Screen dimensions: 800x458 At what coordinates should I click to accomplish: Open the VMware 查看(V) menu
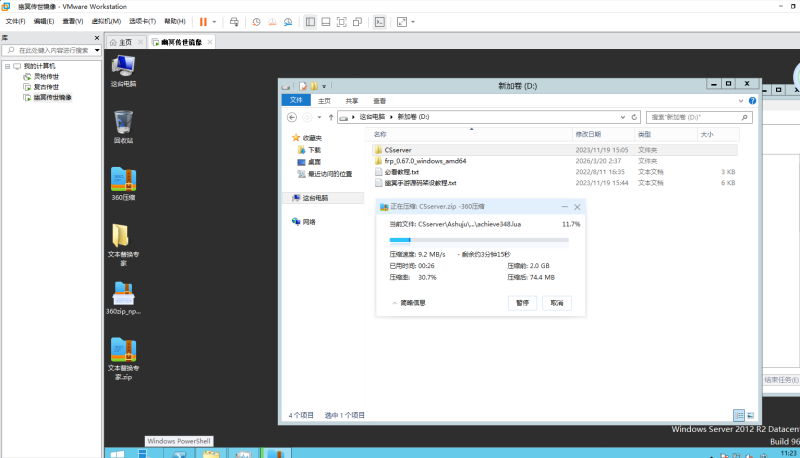(72, 21)
